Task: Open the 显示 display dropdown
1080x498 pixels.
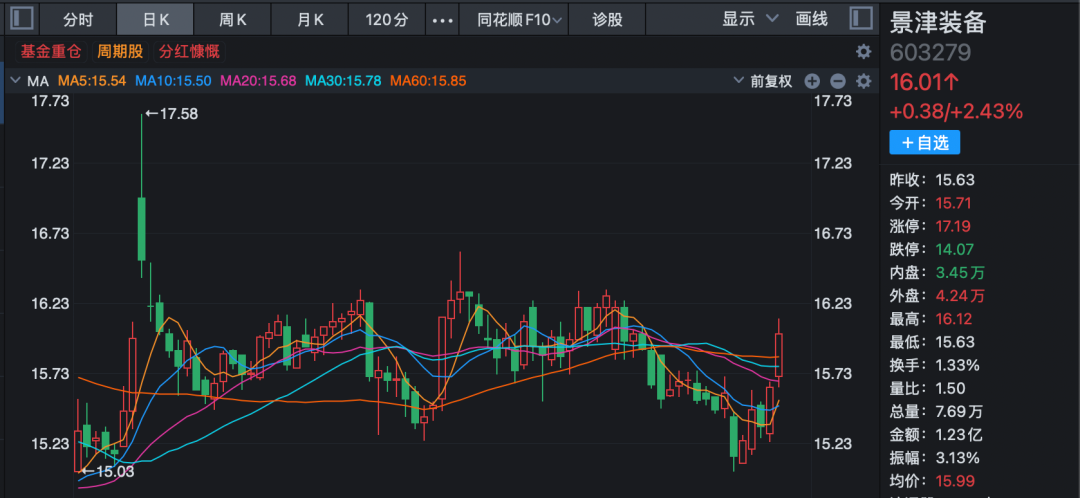Action: pyautogui.click(x=749, y=18)
